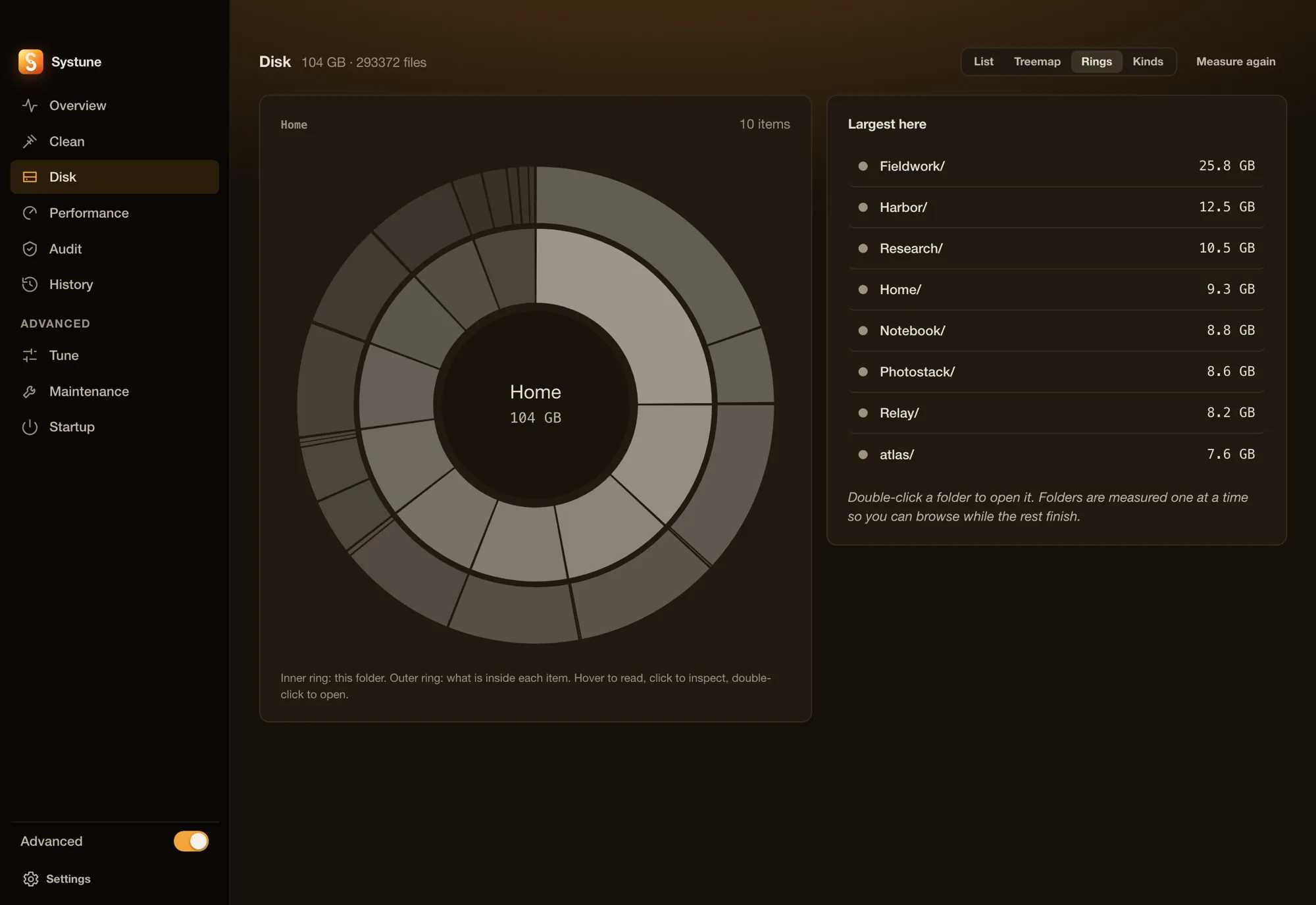1316x905 pixels.
Task: Open the Startup page label
Action: [x=72, y=427]
